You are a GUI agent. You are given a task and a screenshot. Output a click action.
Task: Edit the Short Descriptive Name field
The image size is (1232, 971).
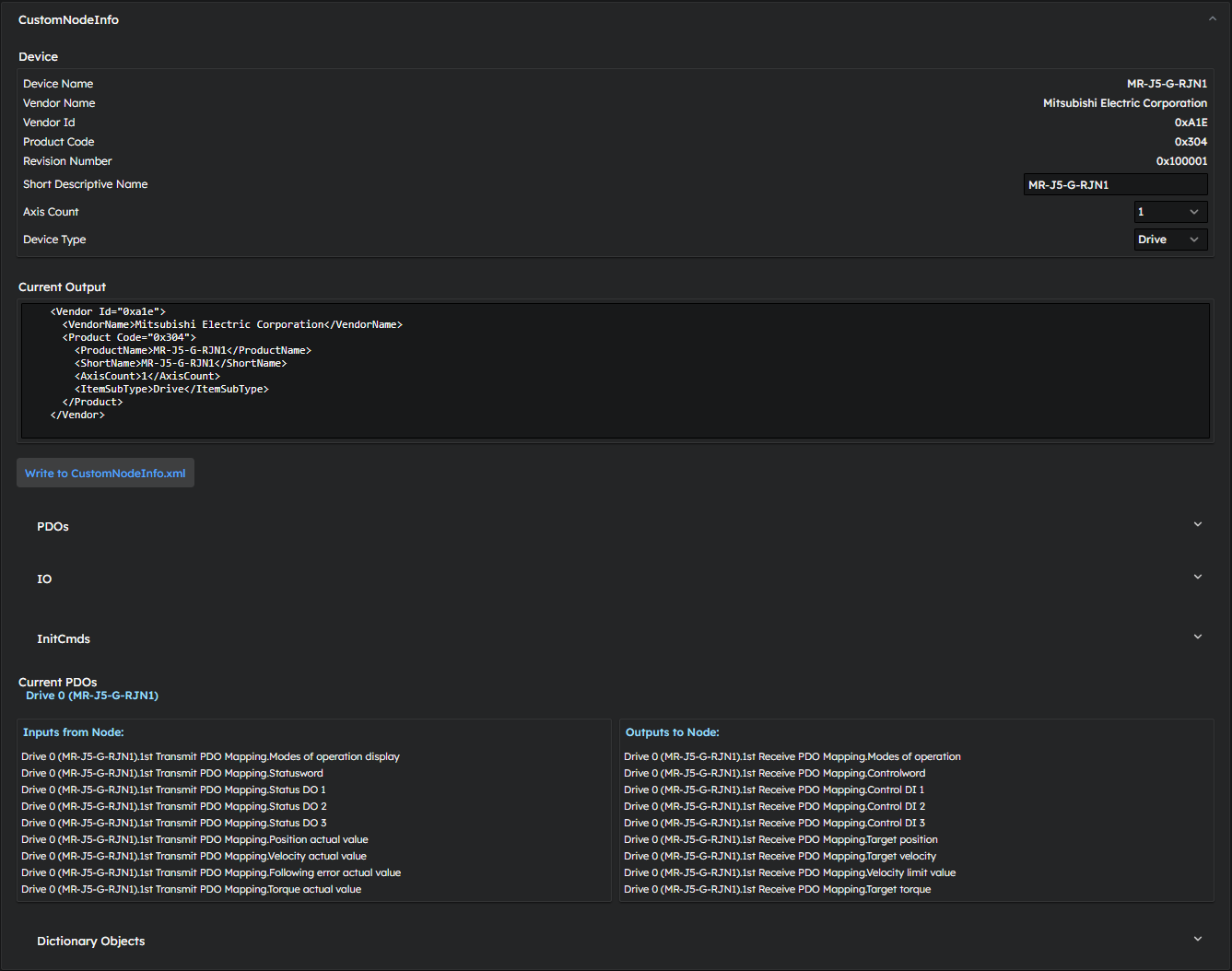[1115, 184]
